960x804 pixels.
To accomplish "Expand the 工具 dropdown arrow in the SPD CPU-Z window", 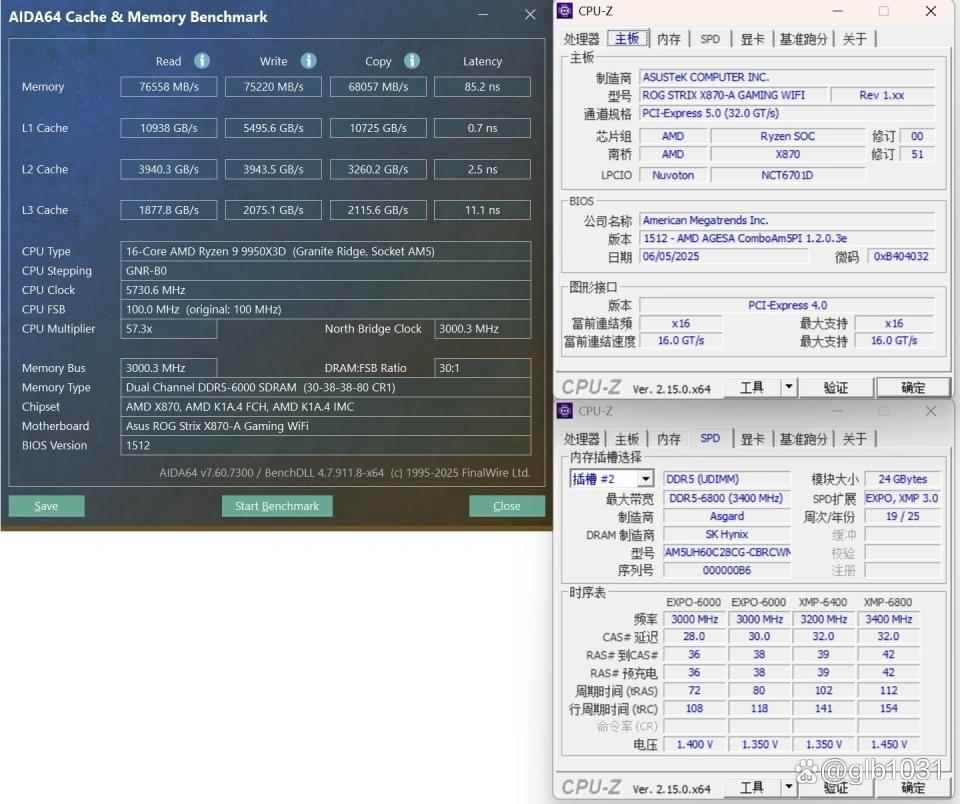I will [788, 787].
